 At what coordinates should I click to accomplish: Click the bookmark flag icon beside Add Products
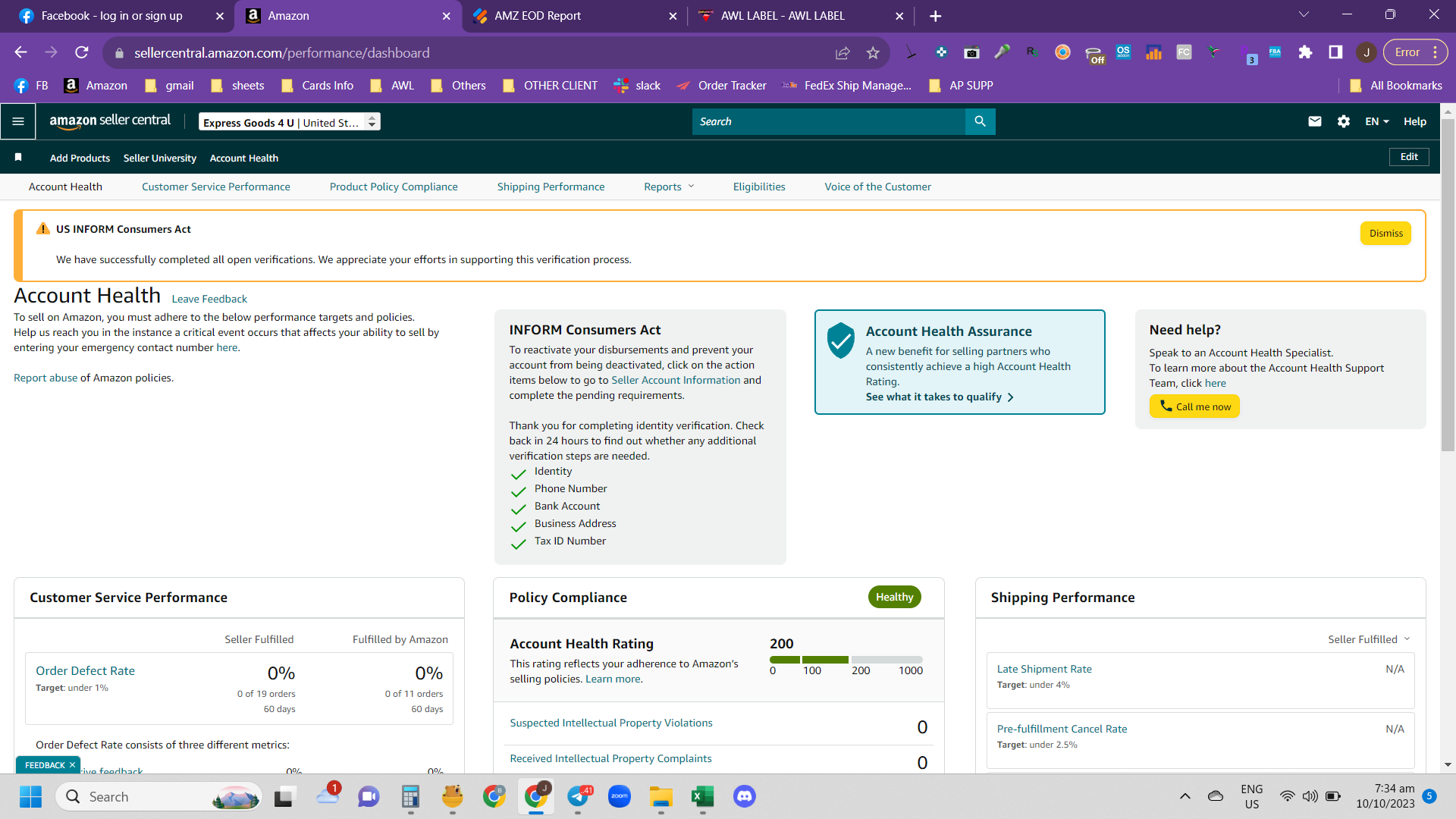18,157
